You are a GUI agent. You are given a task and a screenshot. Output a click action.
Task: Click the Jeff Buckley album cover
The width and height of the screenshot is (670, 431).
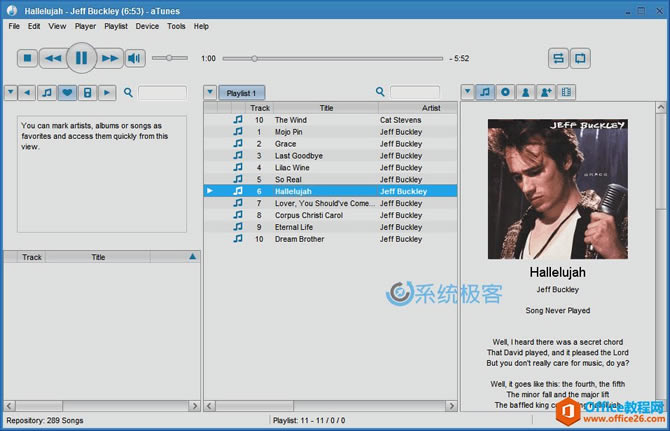tap(558, 189)
